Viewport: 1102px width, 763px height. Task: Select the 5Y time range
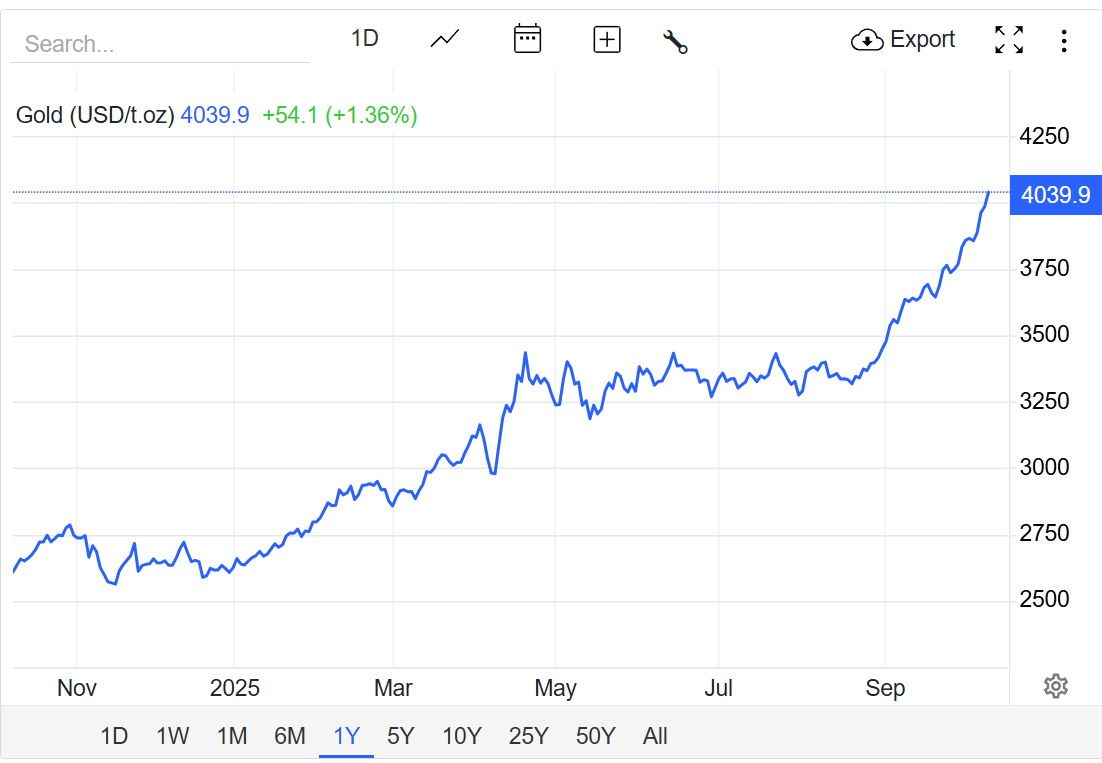(400, 737)
